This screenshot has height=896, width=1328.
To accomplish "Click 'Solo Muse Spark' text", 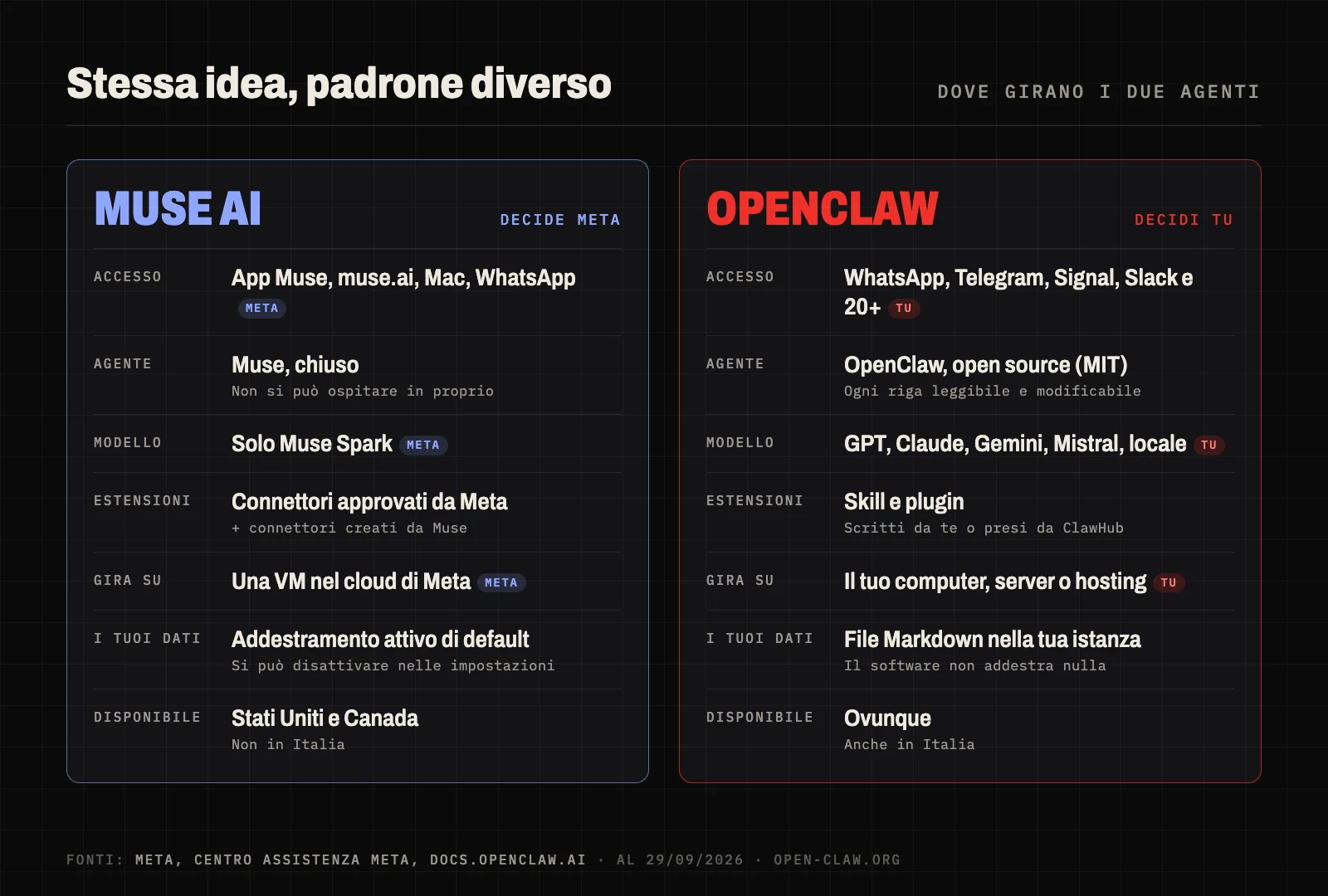I will click(x=312, y=444).
